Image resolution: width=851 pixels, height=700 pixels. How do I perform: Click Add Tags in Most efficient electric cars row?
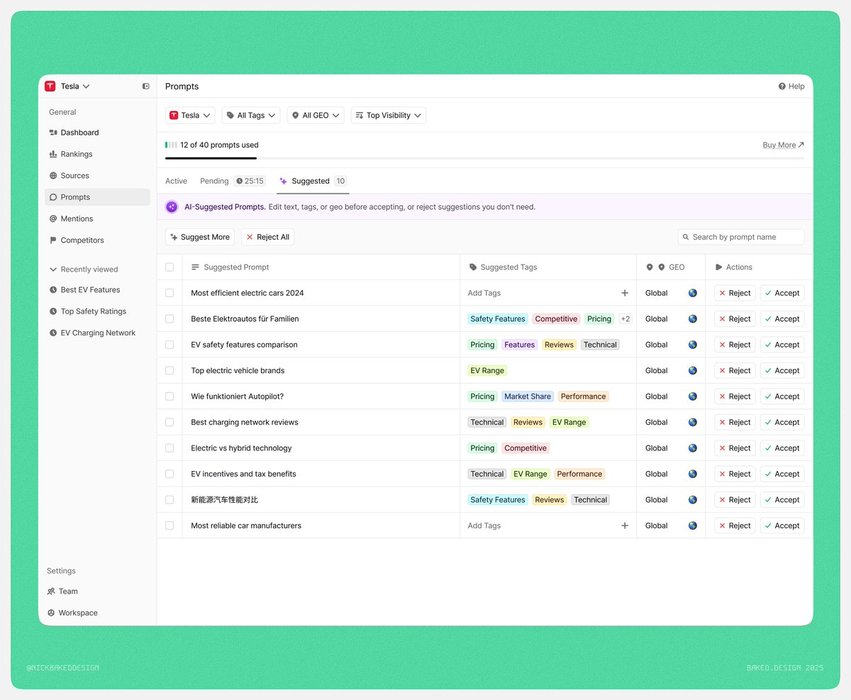coord(484,293)
